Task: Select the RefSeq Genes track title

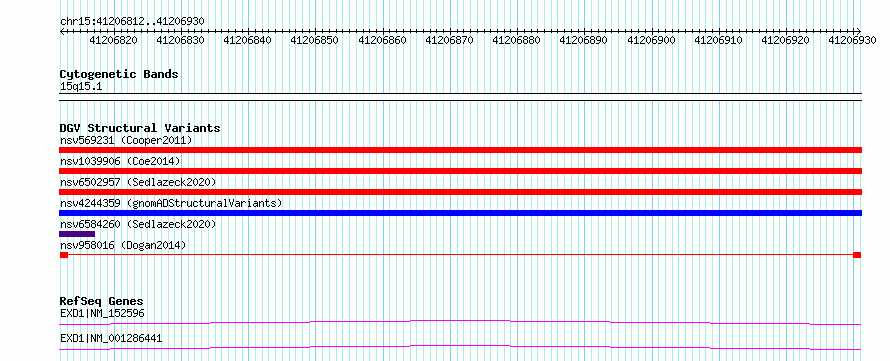Action: click(x=102, y=301)
